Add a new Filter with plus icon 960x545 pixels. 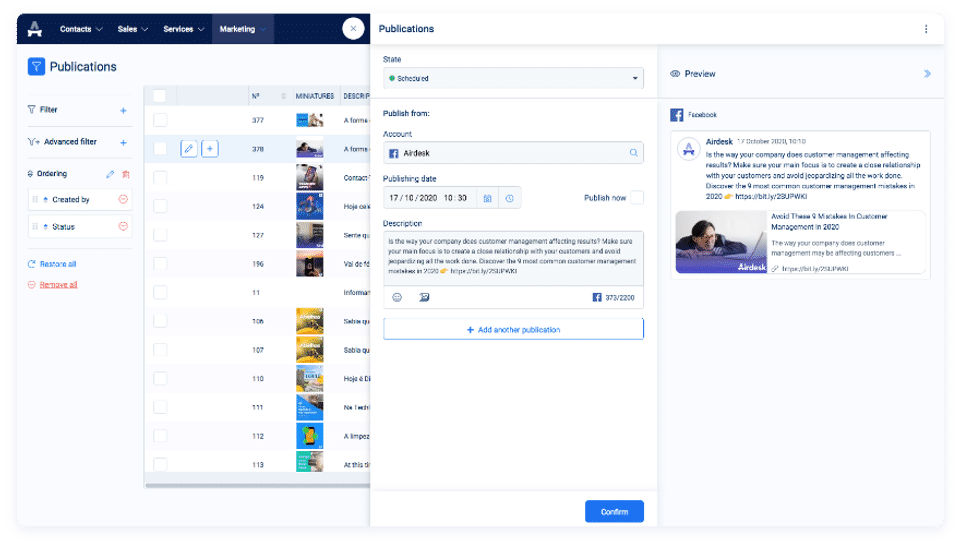(123, 110)
